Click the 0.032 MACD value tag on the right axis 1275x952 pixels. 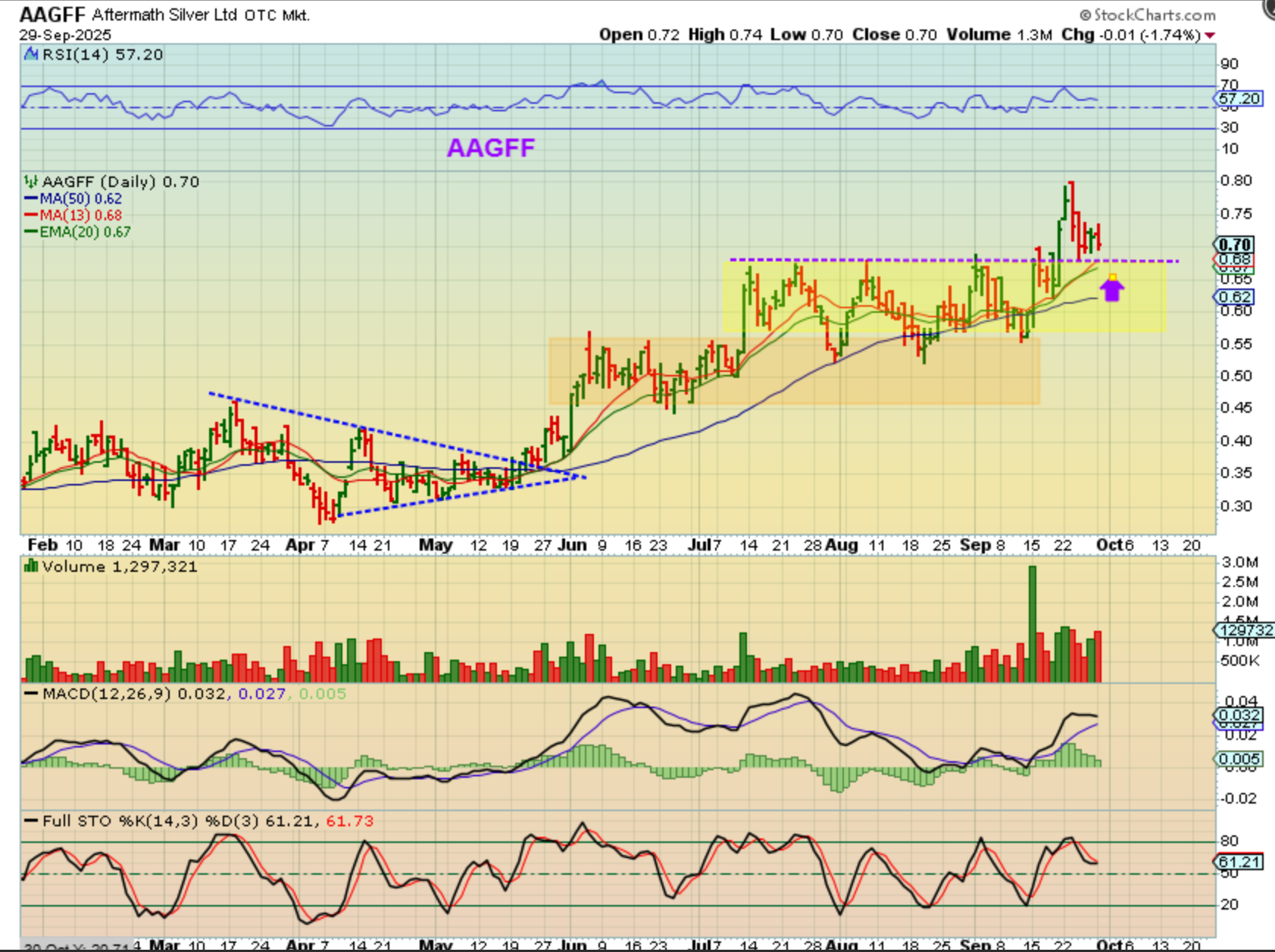[1239, 716]
